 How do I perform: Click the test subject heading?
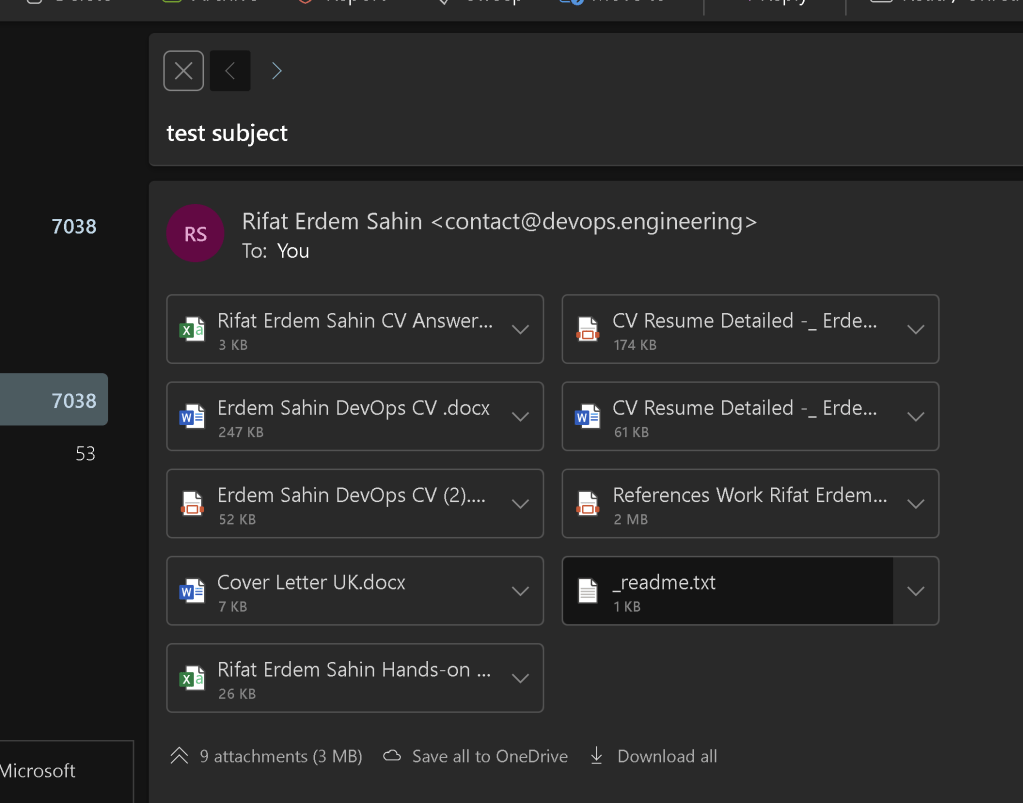click(226, 133)
